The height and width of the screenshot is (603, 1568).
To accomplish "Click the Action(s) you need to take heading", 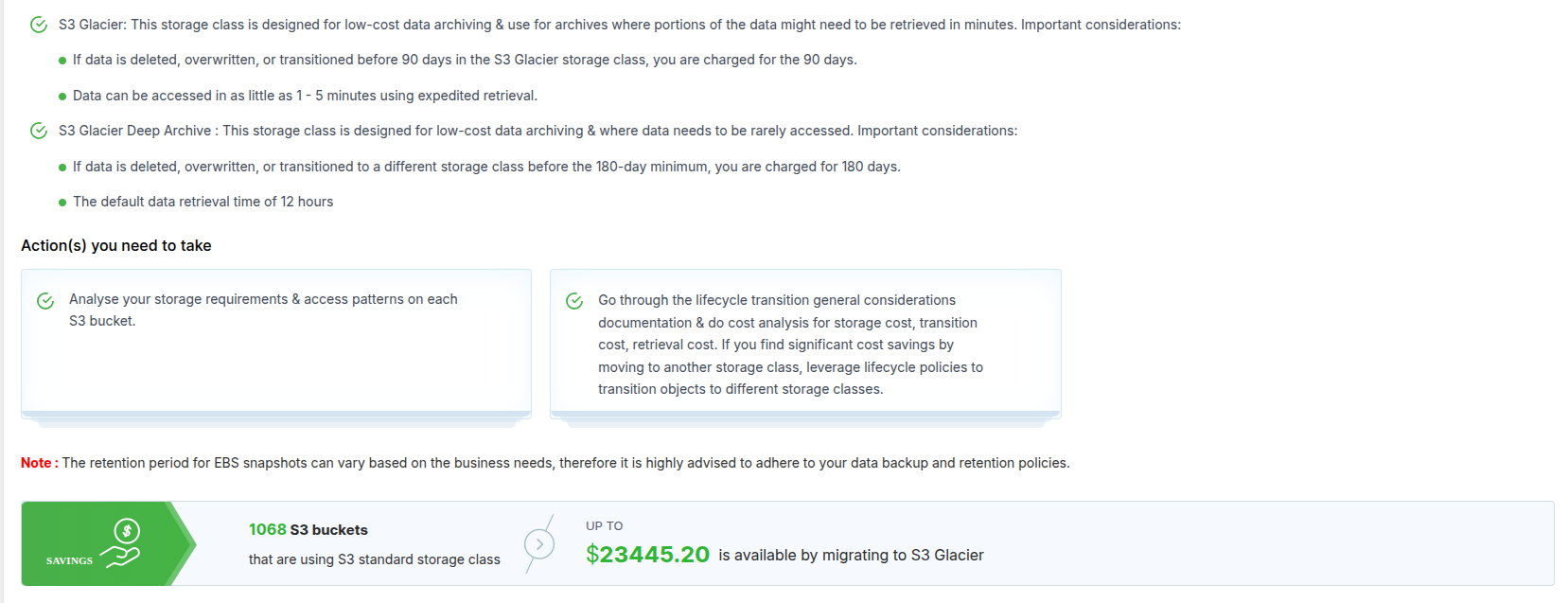I will tap(116, 246).
